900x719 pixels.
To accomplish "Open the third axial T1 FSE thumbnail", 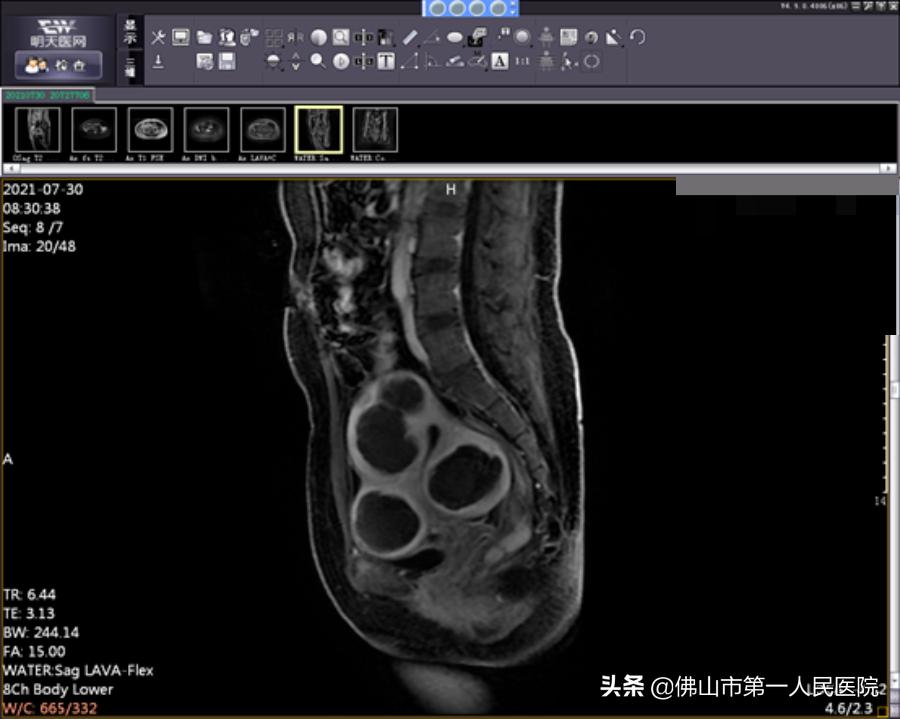I will point(150,130).
